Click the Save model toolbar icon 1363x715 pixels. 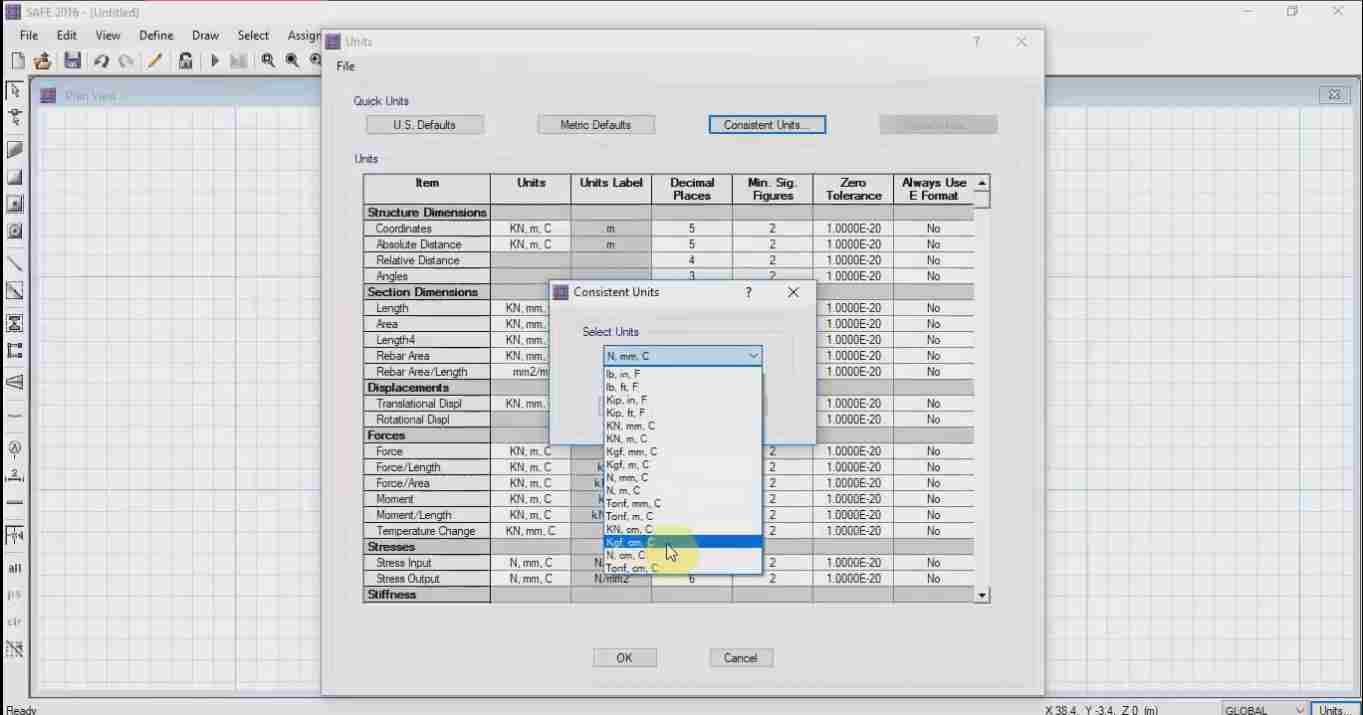[x=72, y=61]
